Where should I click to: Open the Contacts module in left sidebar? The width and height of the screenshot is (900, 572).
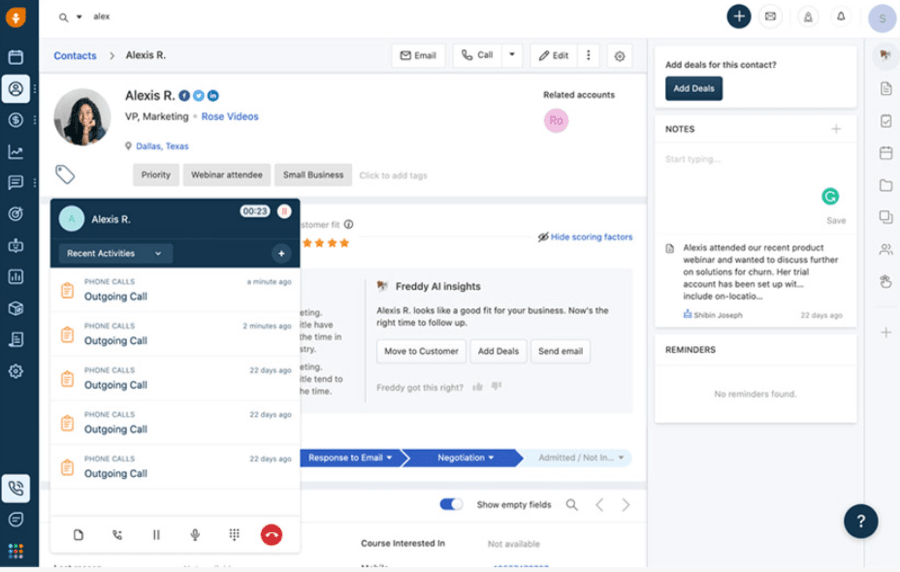point(16,89)
